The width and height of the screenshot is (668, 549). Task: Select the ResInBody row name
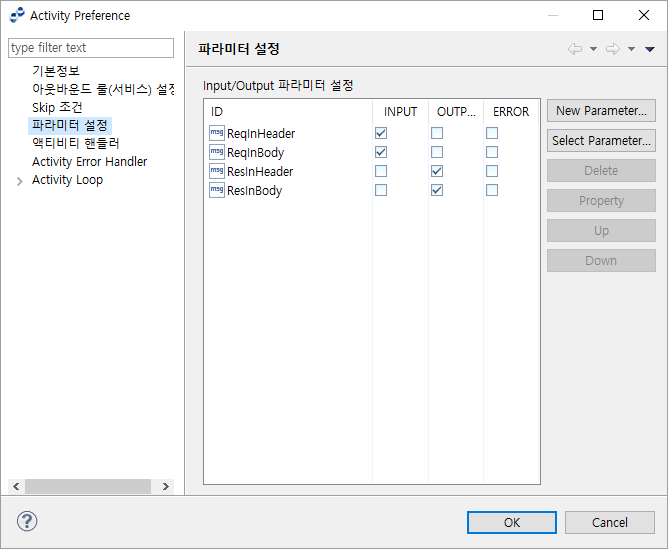pyautogui.click(x=255, y=190)
